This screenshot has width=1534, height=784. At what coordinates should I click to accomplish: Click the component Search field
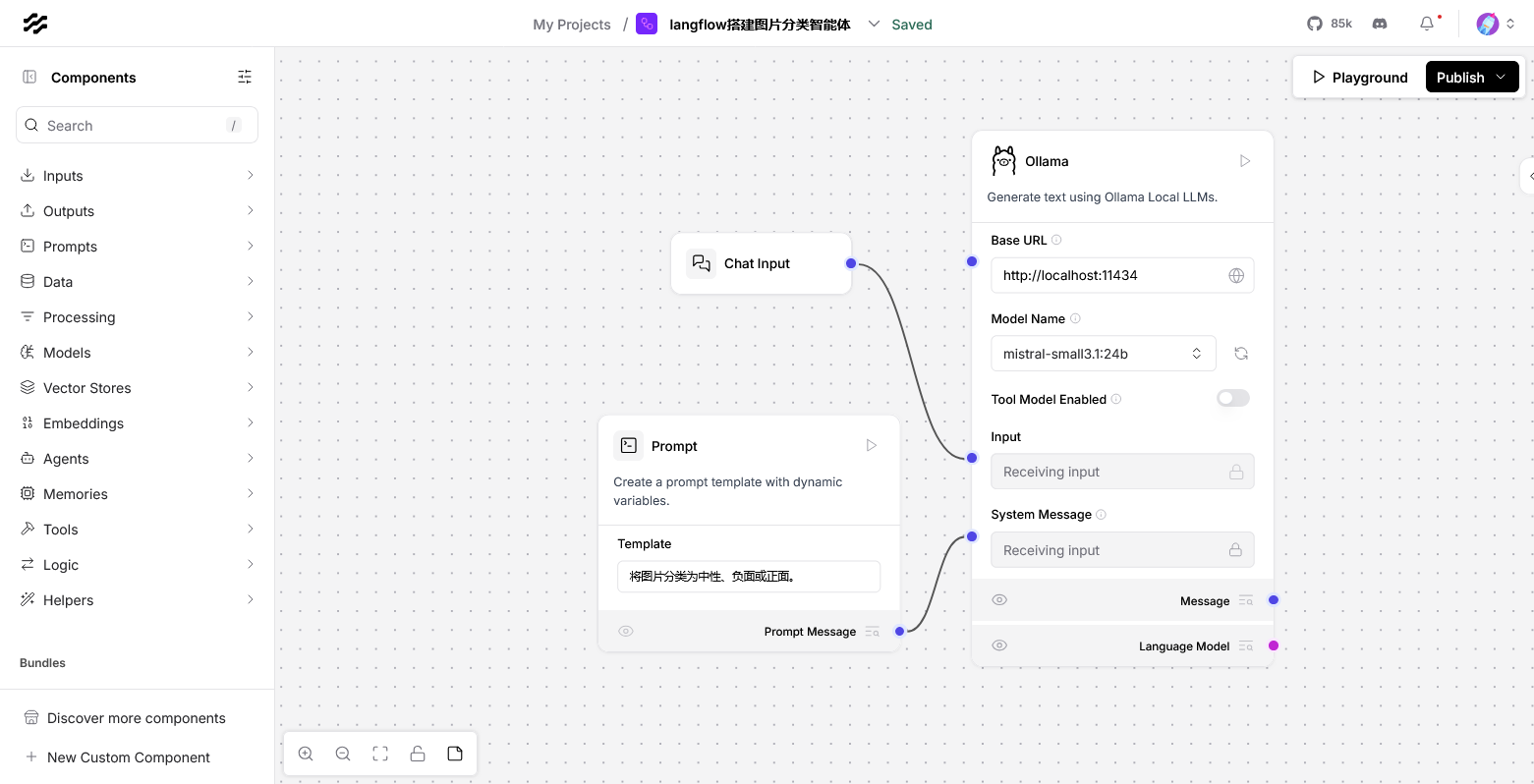pos(138,125)
